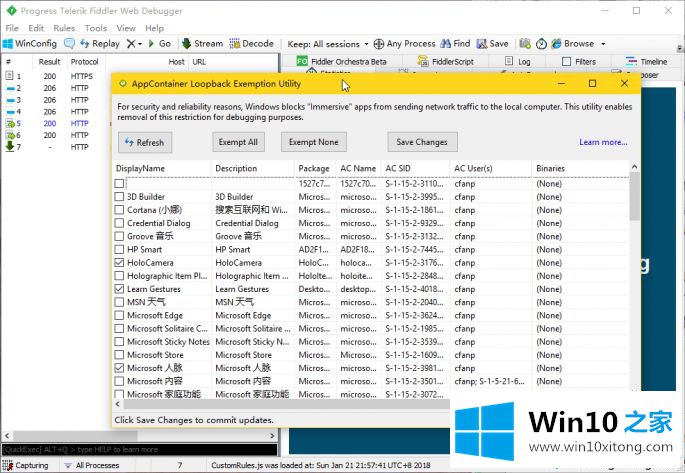Open the File menu
The width and height of the screenshot is (685, 473).
(12, 28)
